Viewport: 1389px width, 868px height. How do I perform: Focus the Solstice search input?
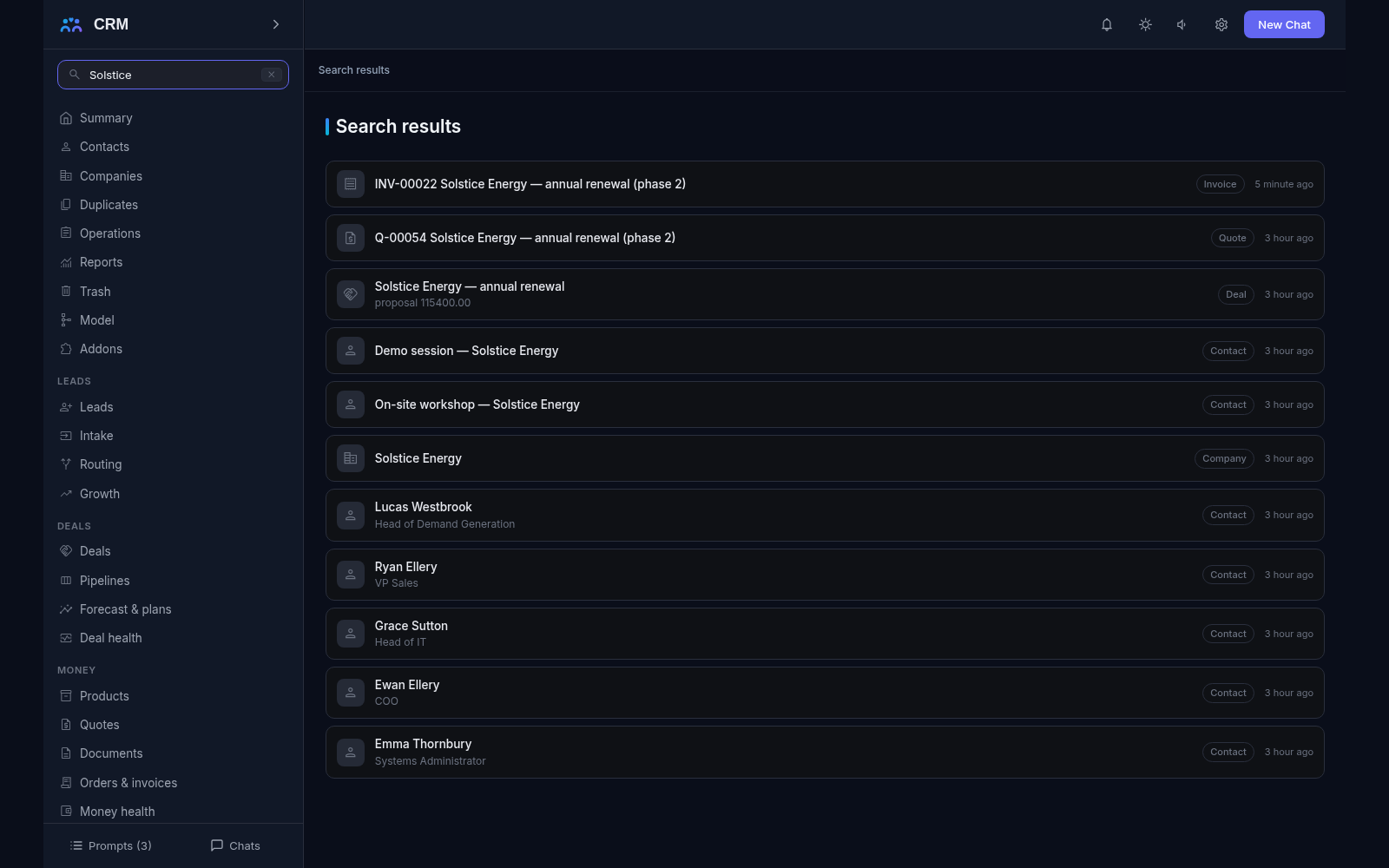[173, 75]
